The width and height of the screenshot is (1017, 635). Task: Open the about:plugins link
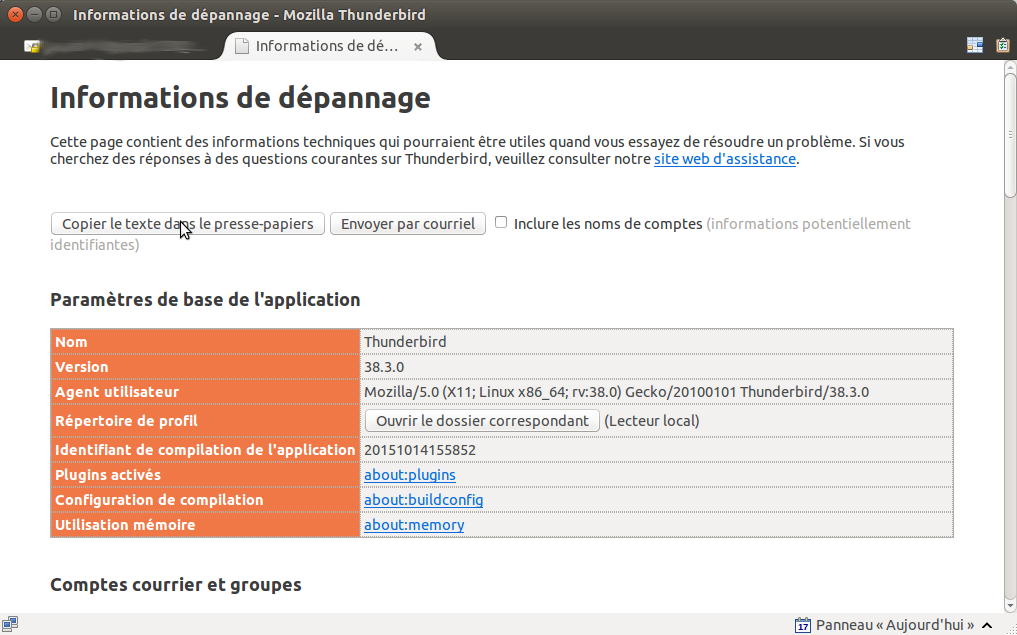tap(409, 475)
